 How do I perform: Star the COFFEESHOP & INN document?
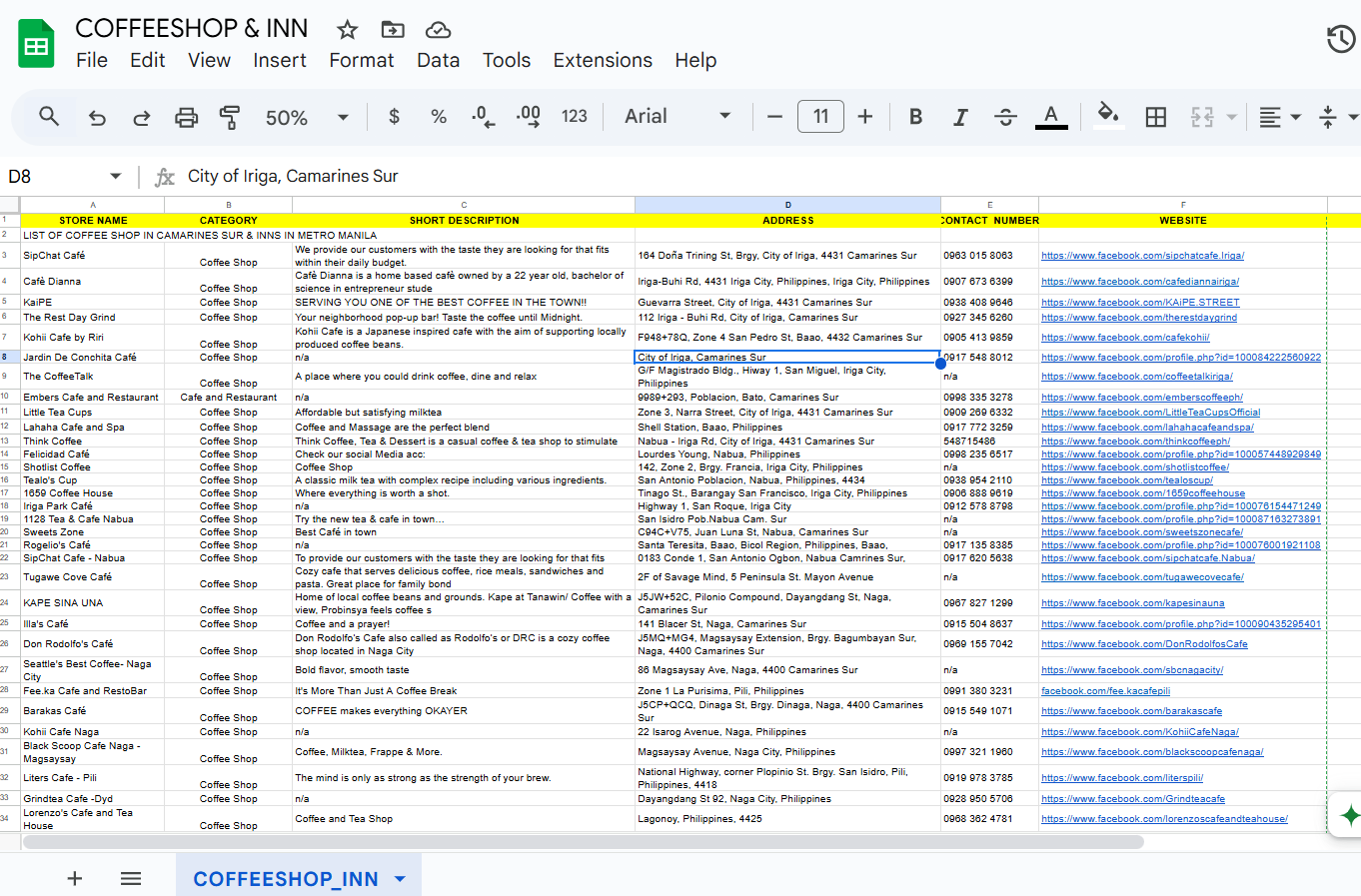coord(347,29)
